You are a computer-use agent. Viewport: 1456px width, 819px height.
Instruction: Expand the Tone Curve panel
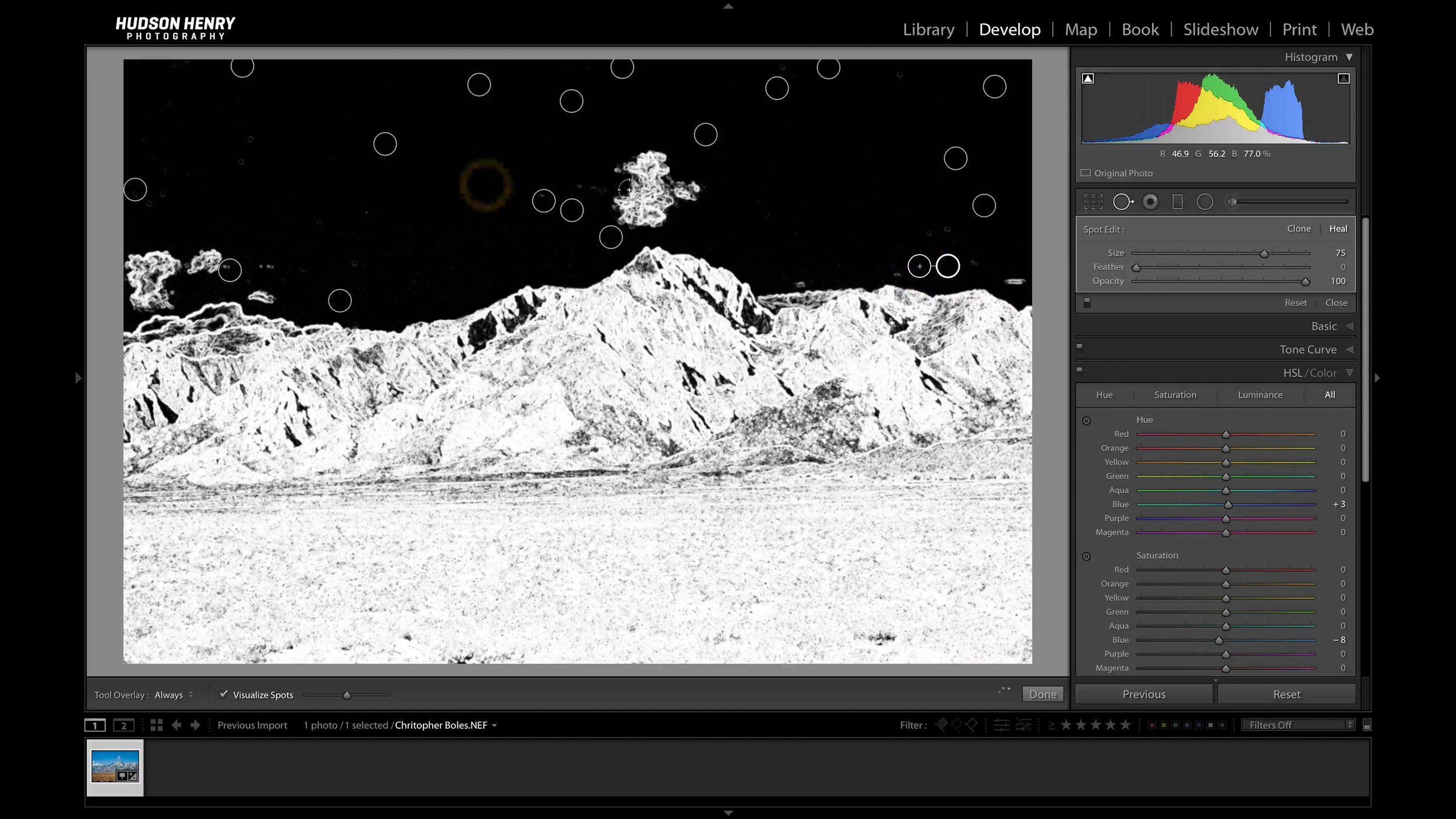pyautogui.click(x=1349, y=350)
